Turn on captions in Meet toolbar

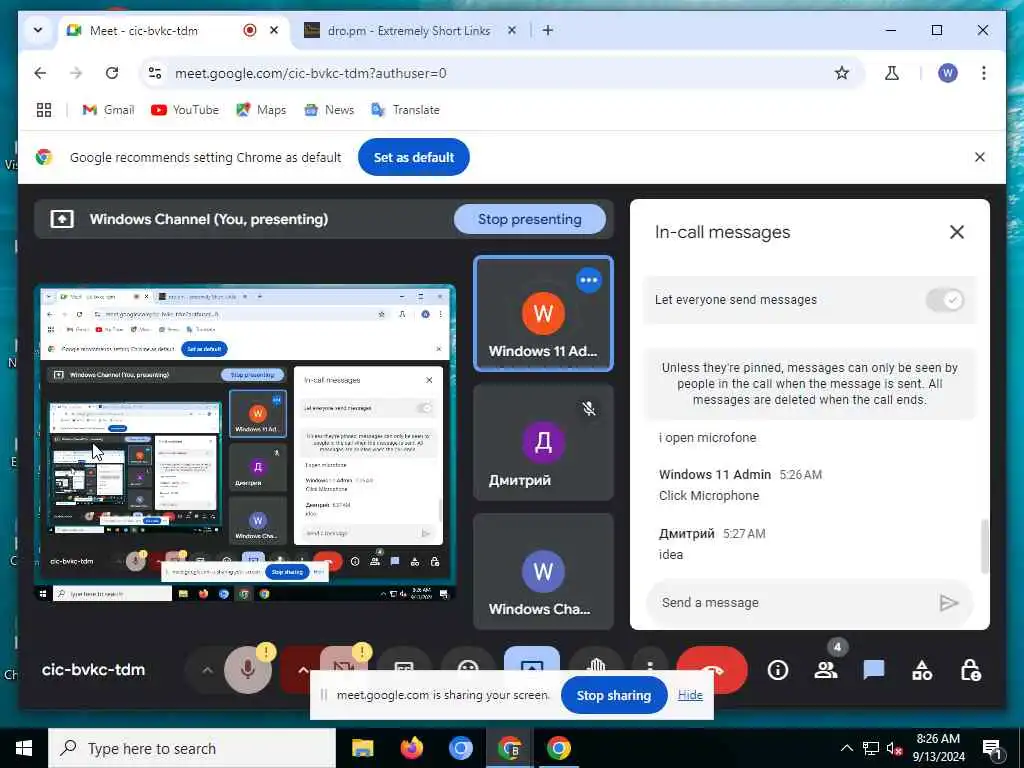[x=404, y=658]
